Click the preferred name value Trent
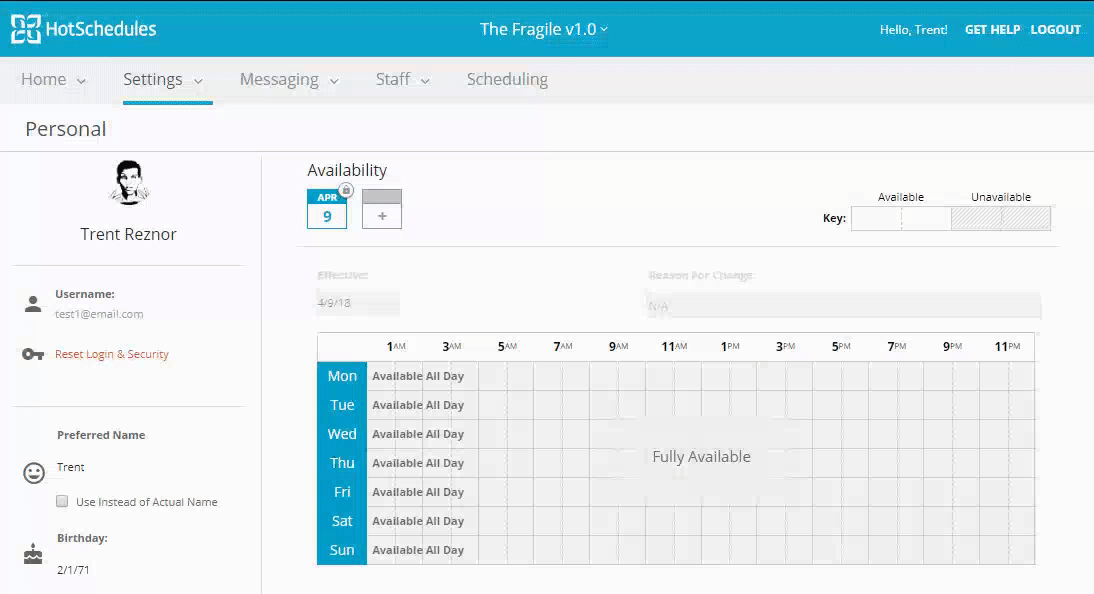The width and height of the screenshot is (1094, 594). (70, 467)
